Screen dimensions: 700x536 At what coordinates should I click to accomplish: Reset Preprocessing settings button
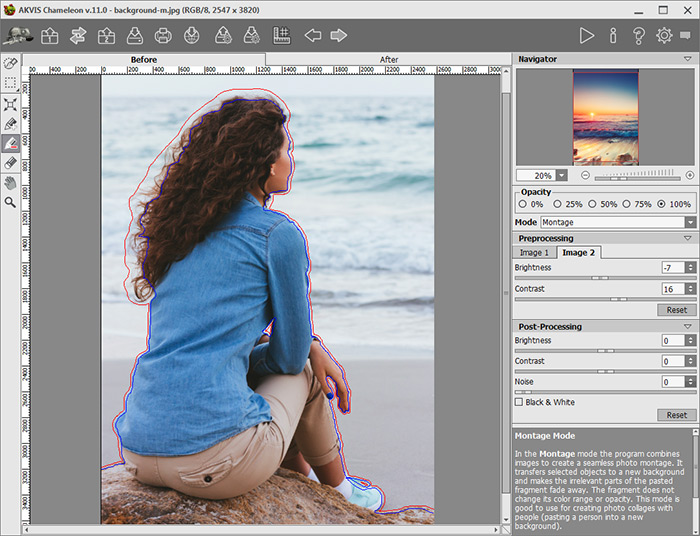[677, 310]
